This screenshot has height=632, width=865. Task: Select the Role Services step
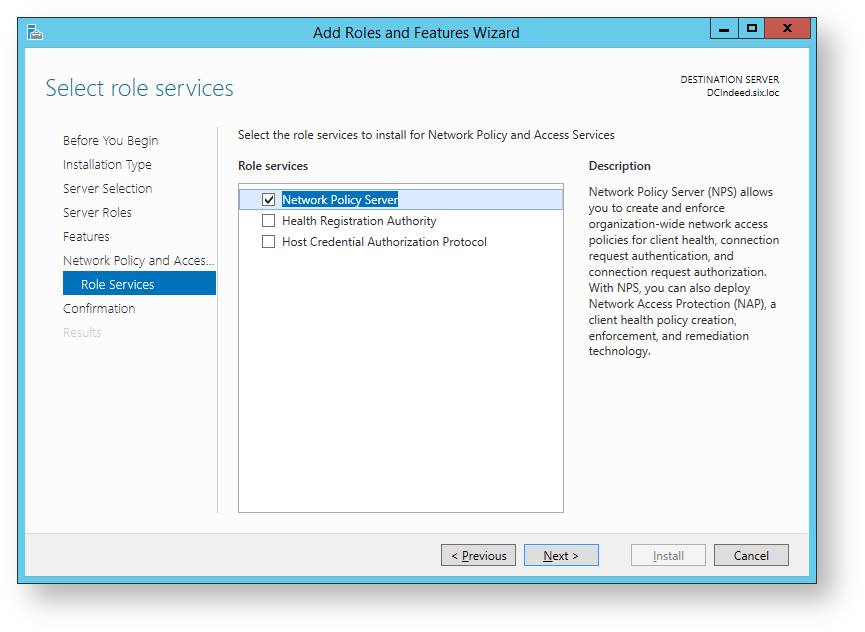[x=118, y=285]
